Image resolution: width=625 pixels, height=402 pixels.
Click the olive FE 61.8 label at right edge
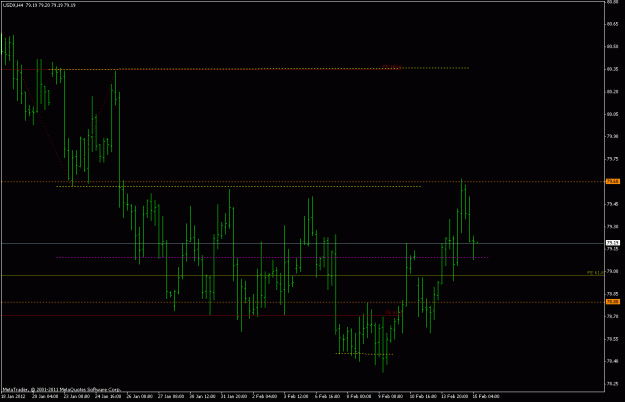[595, 273]
